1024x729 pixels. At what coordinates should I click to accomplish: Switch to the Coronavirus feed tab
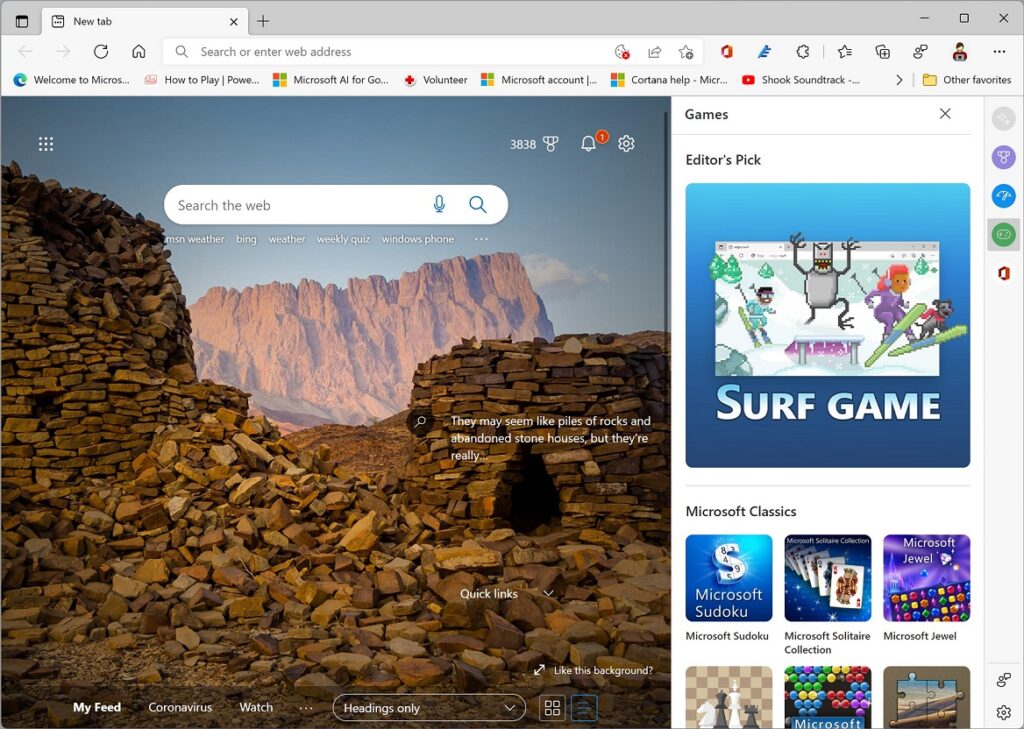[180, 707]
